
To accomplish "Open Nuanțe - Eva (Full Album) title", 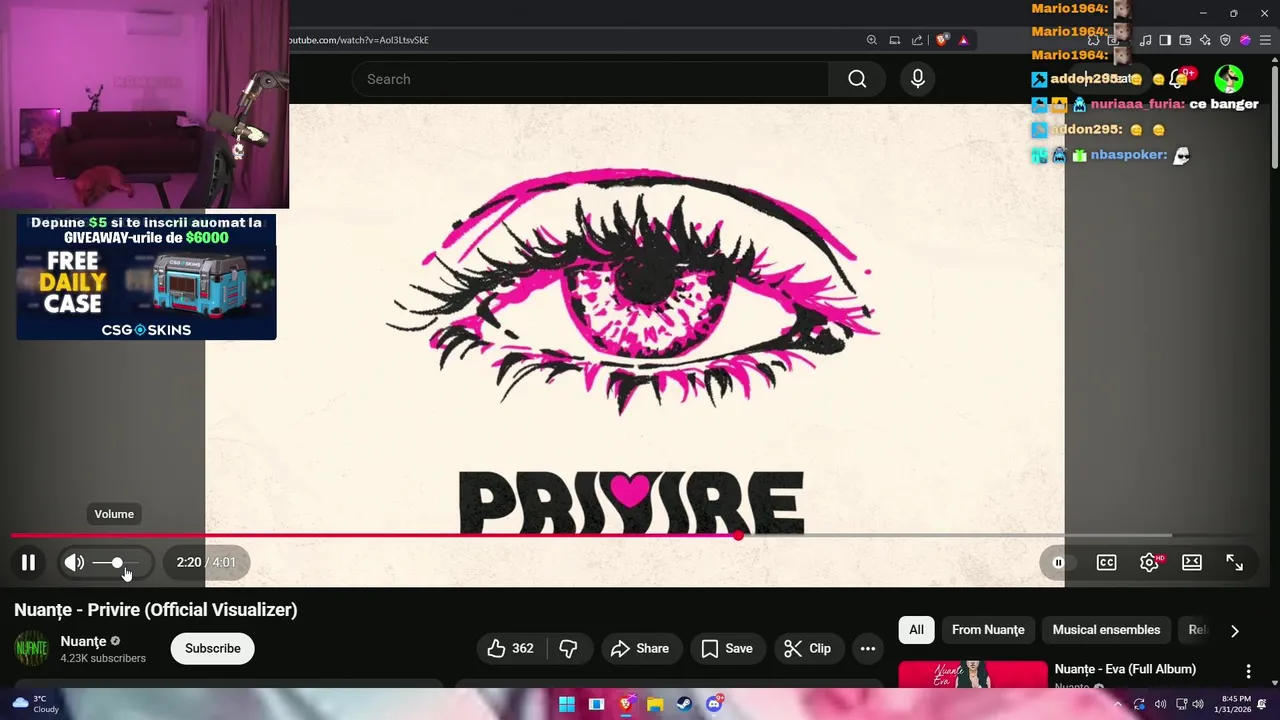I will [1125, 669].
